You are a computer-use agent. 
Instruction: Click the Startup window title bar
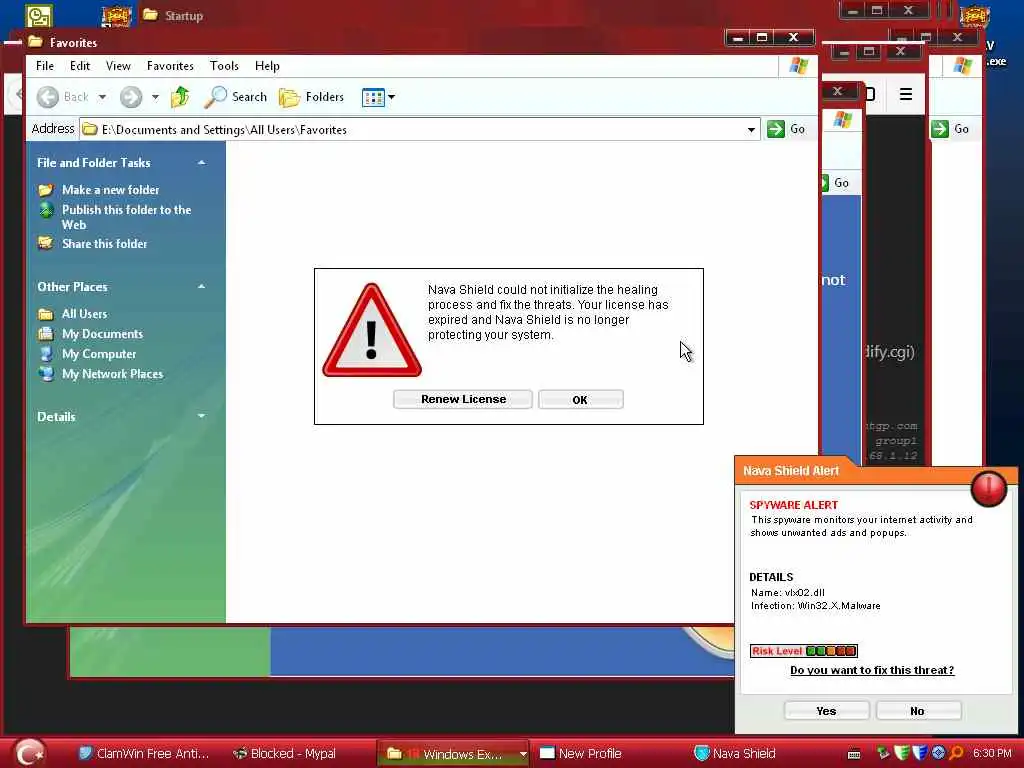(490, 15)
